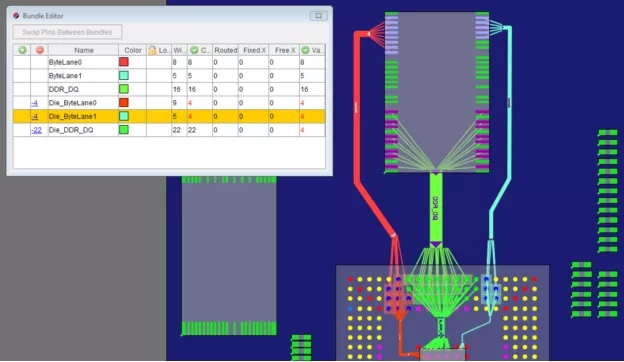Sort by the Name column header
The image size is (624, 362).
[x=84, y=50]
